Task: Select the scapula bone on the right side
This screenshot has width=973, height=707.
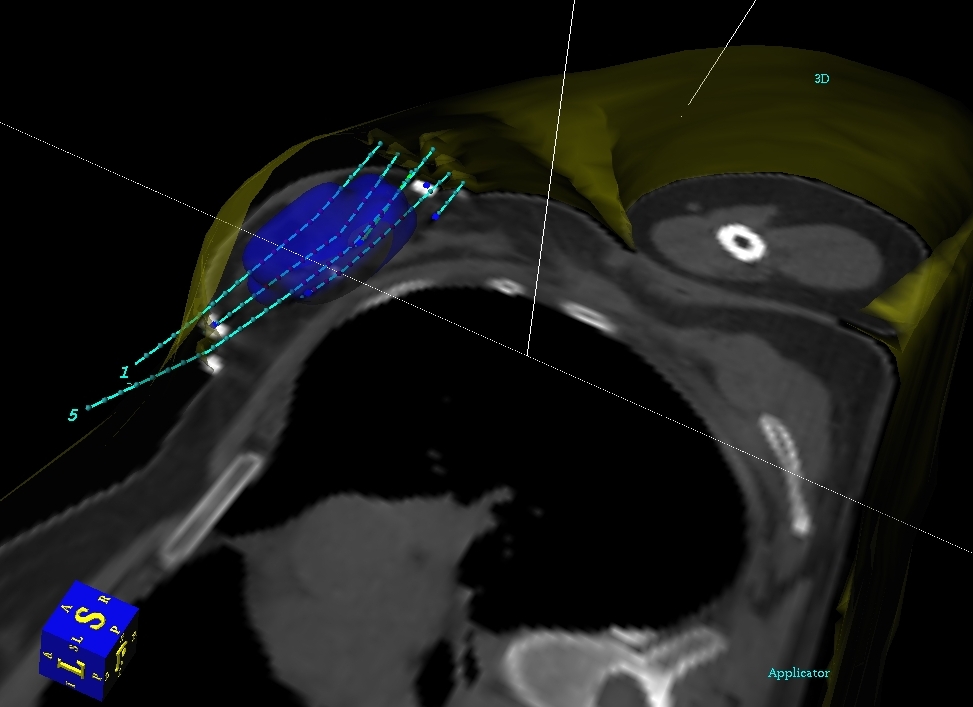Action: point(785,475)
